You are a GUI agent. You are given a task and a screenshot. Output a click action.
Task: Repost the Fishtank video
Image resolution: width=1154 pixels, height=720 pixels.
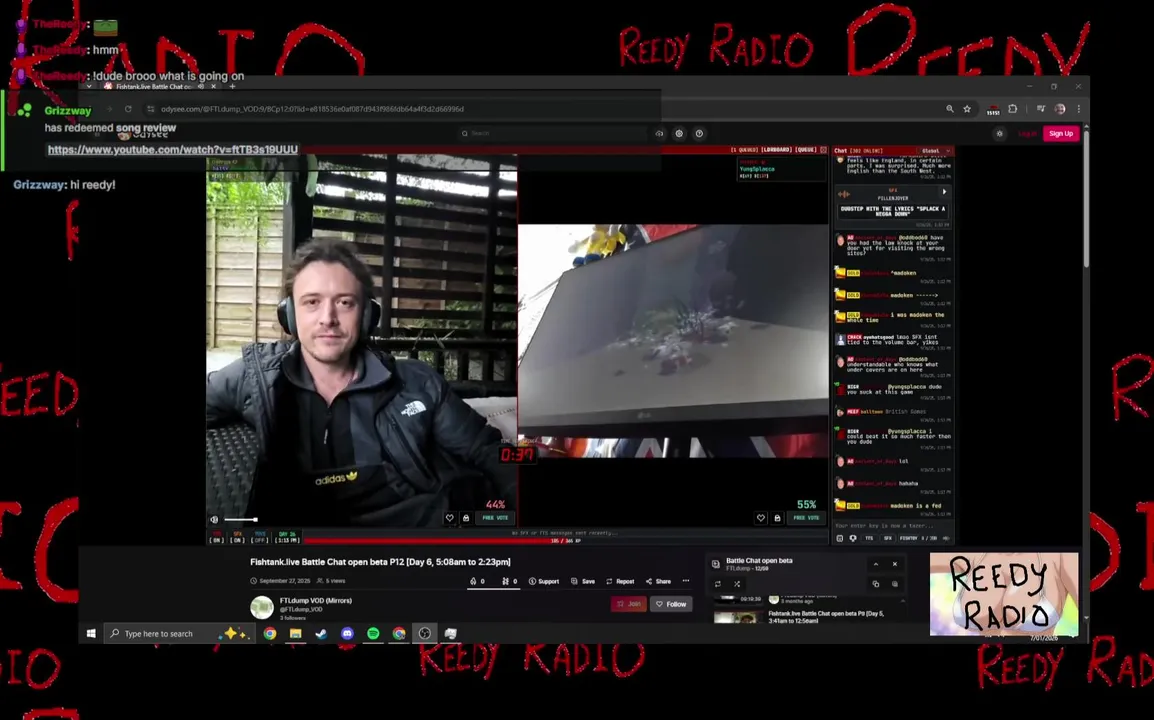(x=620, y=581)
